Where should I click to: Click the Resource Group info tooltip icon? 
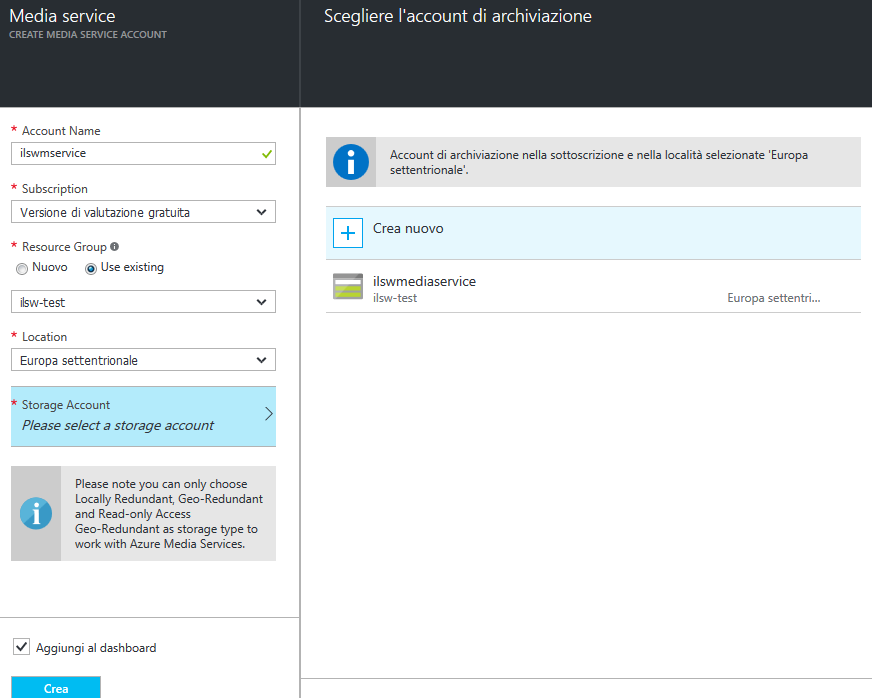point(114,247)
